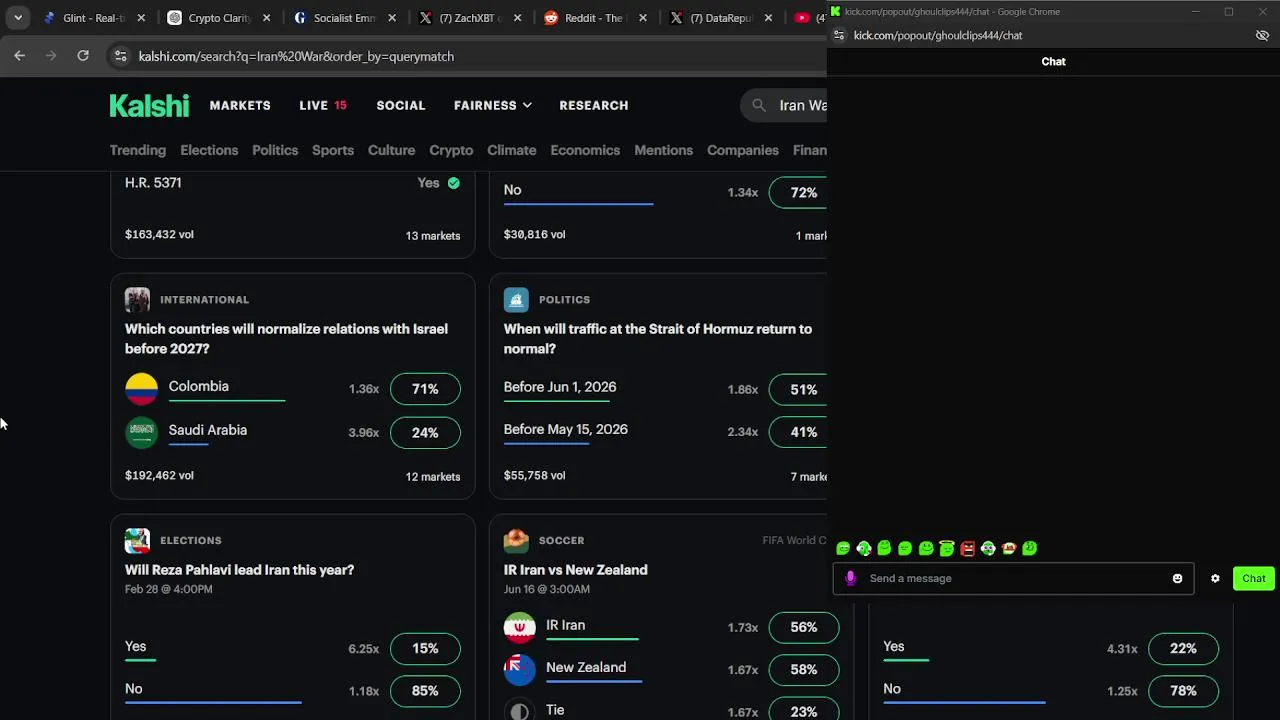Open the emoji picker in Kick chat

[1177, 578]
